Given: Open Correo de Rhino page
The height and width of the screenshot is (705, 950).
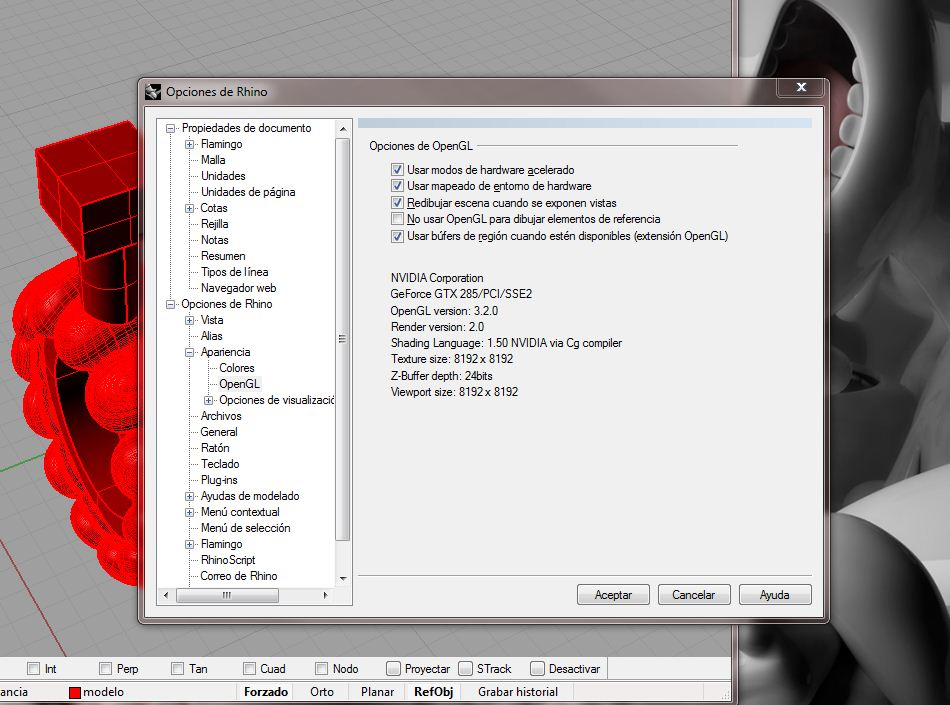Looking at the screenshot, I should (x=239, y=576).
